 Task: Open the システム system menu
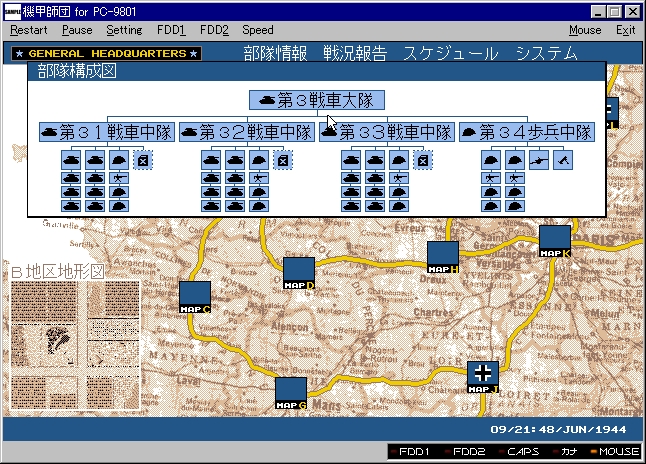point(546,53)
